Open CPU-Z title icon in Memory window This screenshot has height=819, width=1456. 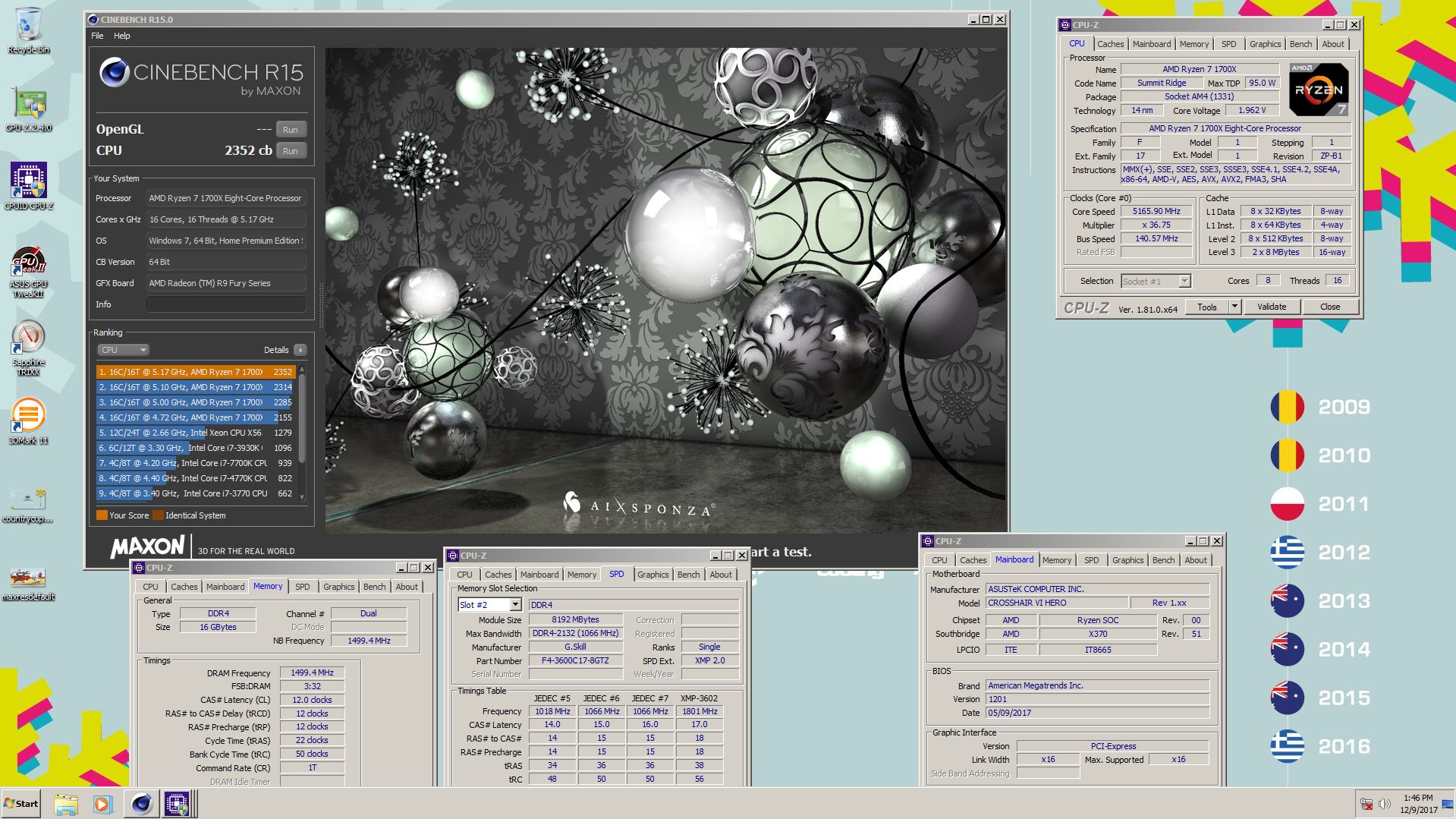[140, 568]
